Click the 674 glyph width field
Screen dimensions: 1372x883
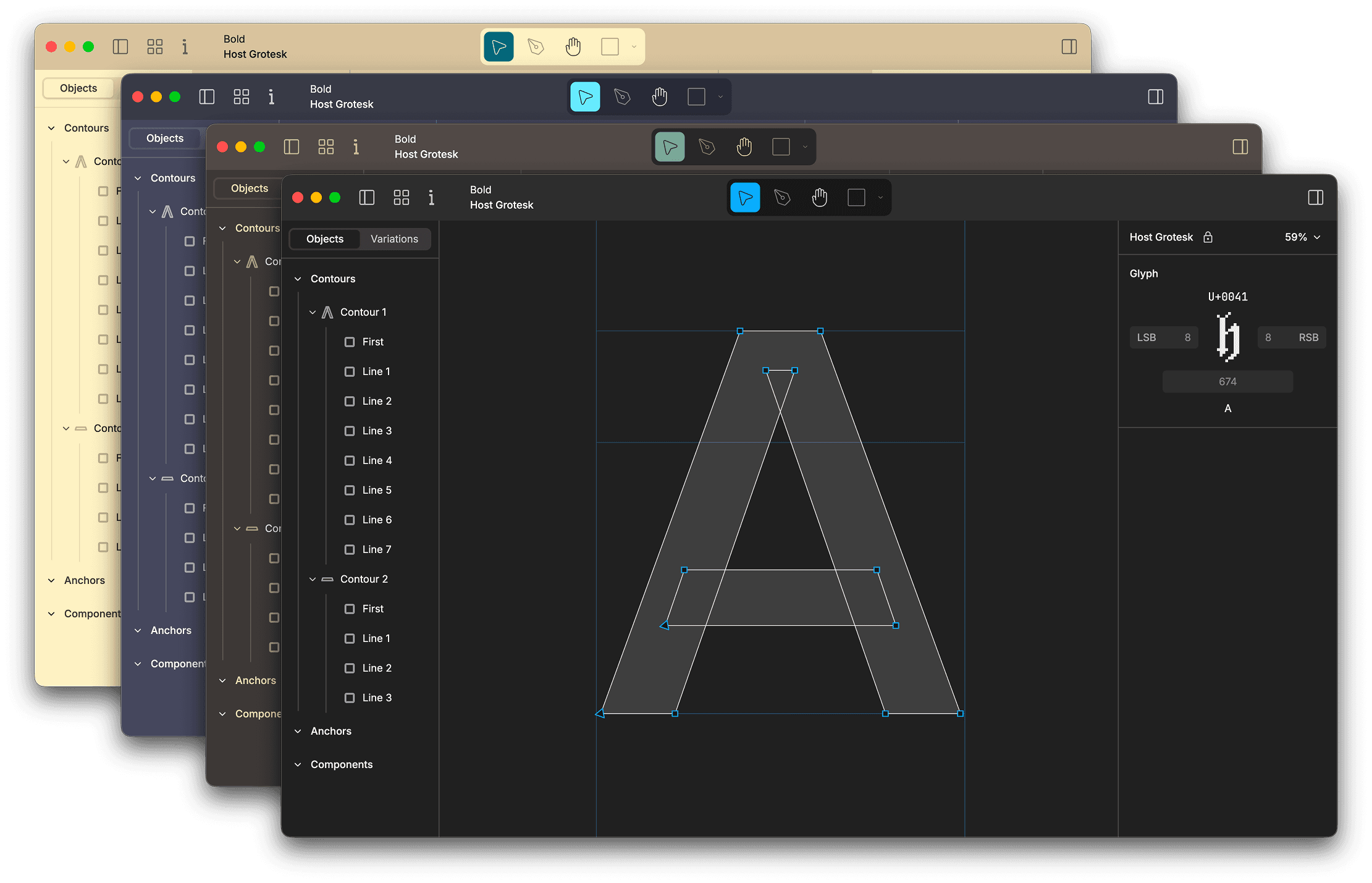(1227, 382)
